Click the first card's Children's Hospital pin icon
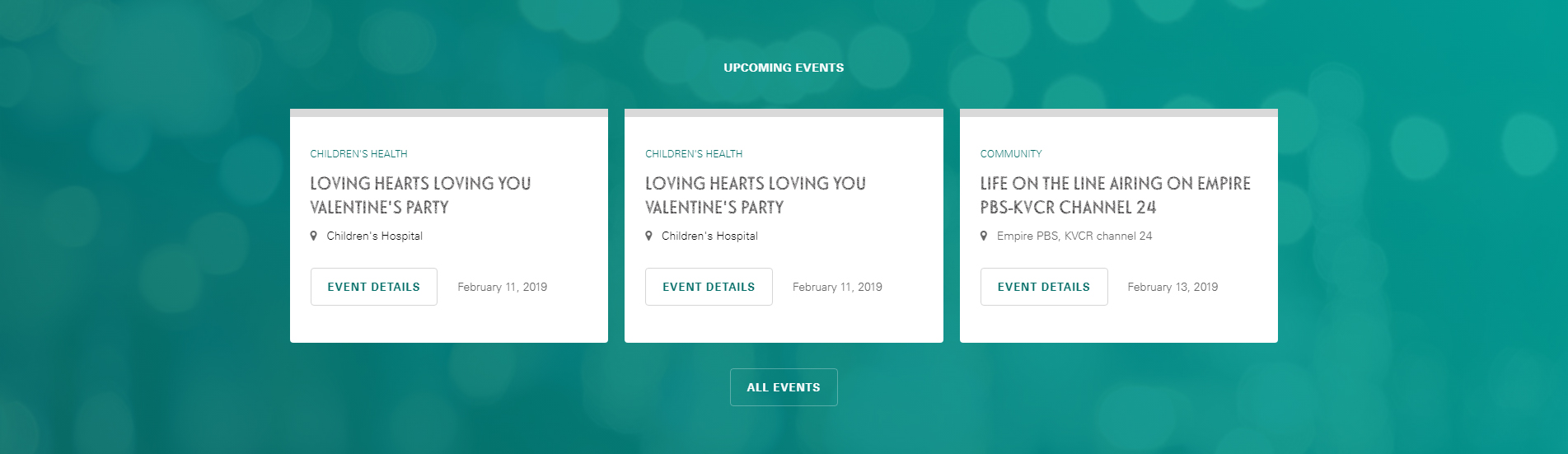 point(314,236)
